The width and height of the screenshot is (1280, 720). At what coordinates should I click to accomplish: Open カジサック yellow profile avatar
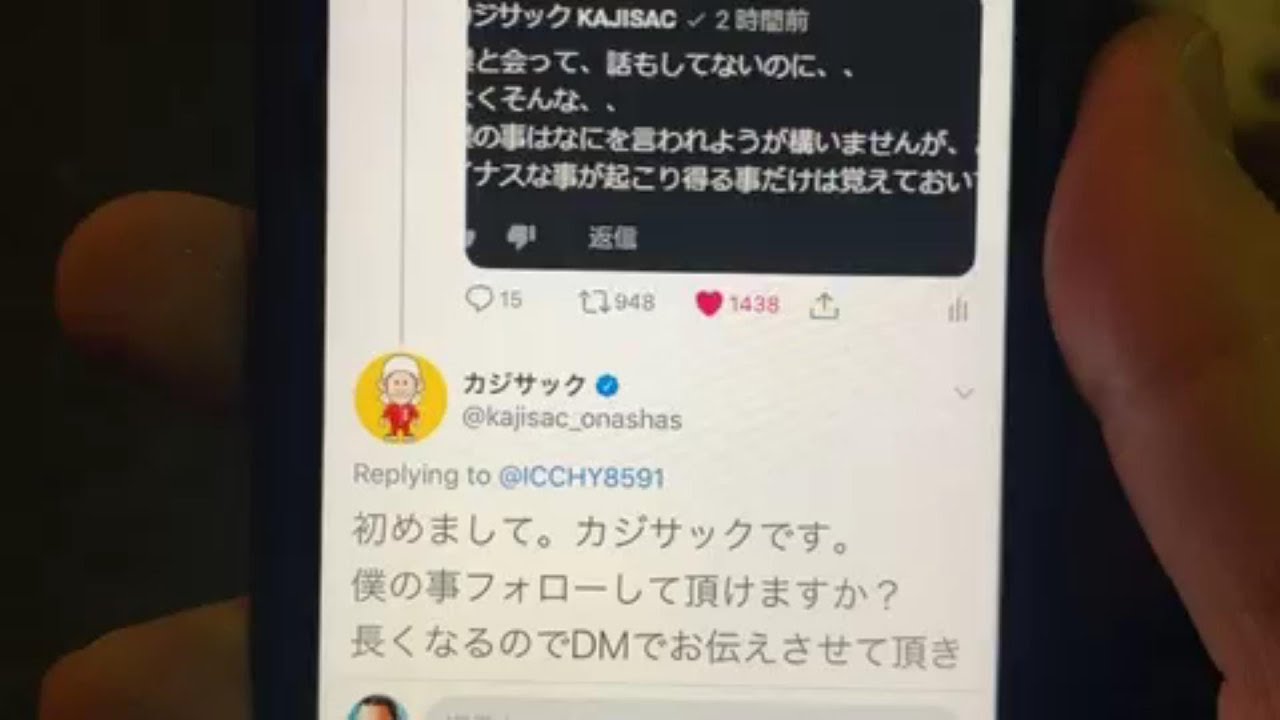400,397
